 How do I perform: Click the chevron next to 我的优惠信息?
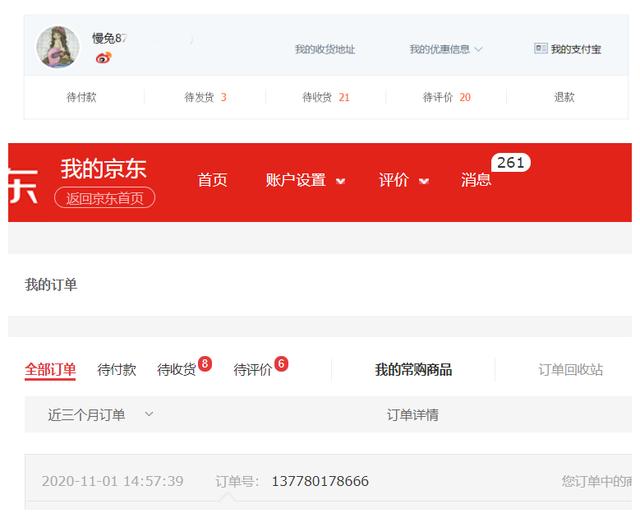[x=478, y=49]
